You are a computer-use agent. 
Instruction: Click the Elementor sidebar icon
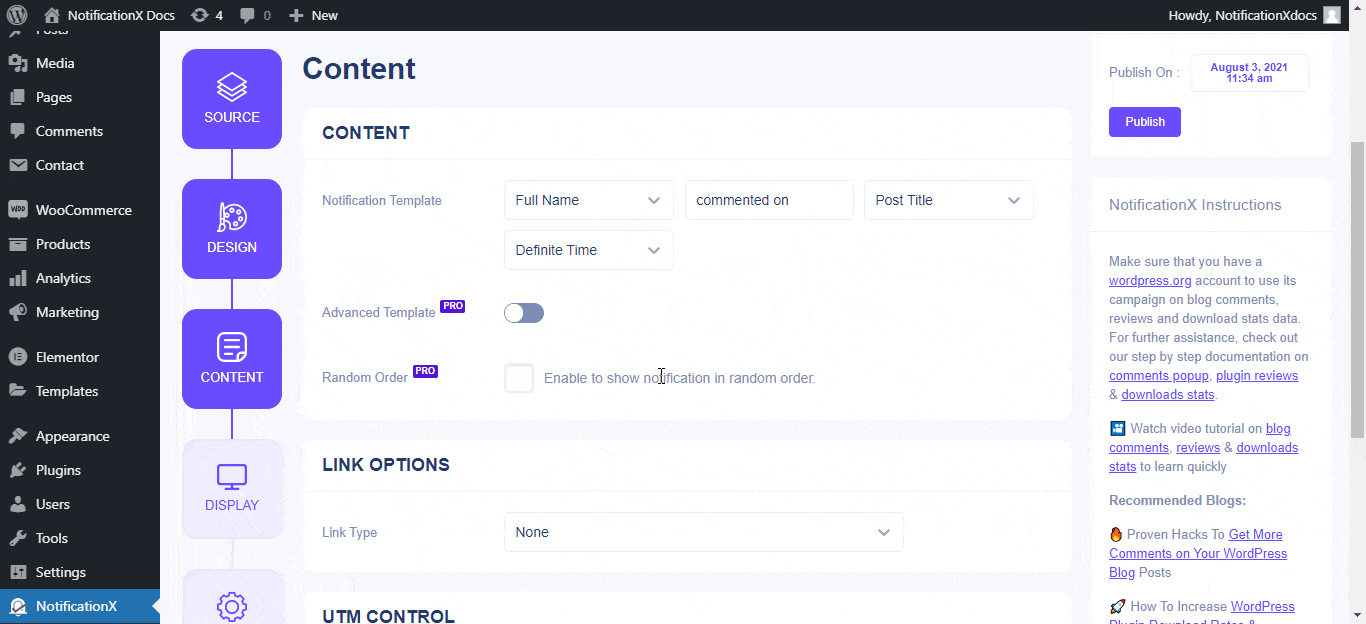tap(17, 357)
